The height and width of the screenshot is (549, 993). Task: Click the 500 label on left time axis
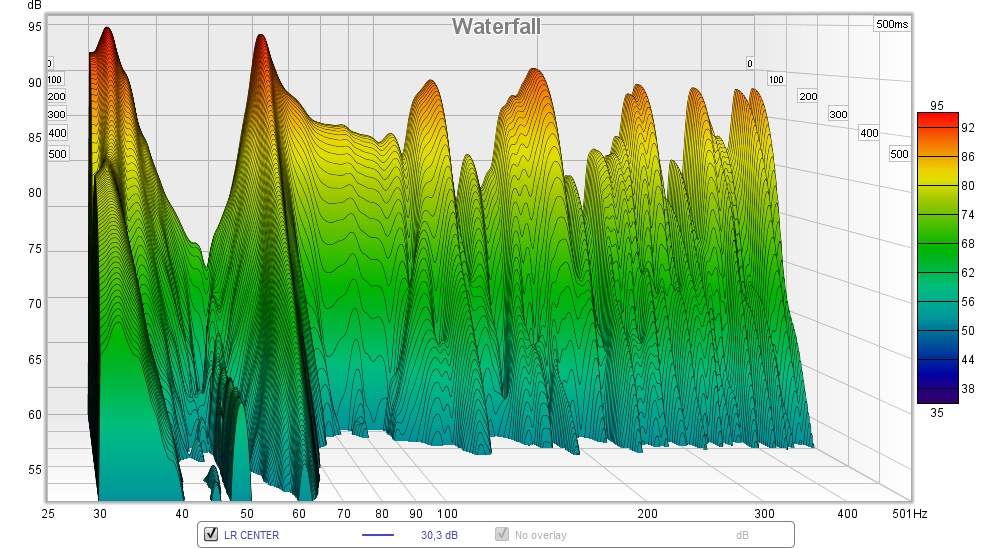point(57,154)
